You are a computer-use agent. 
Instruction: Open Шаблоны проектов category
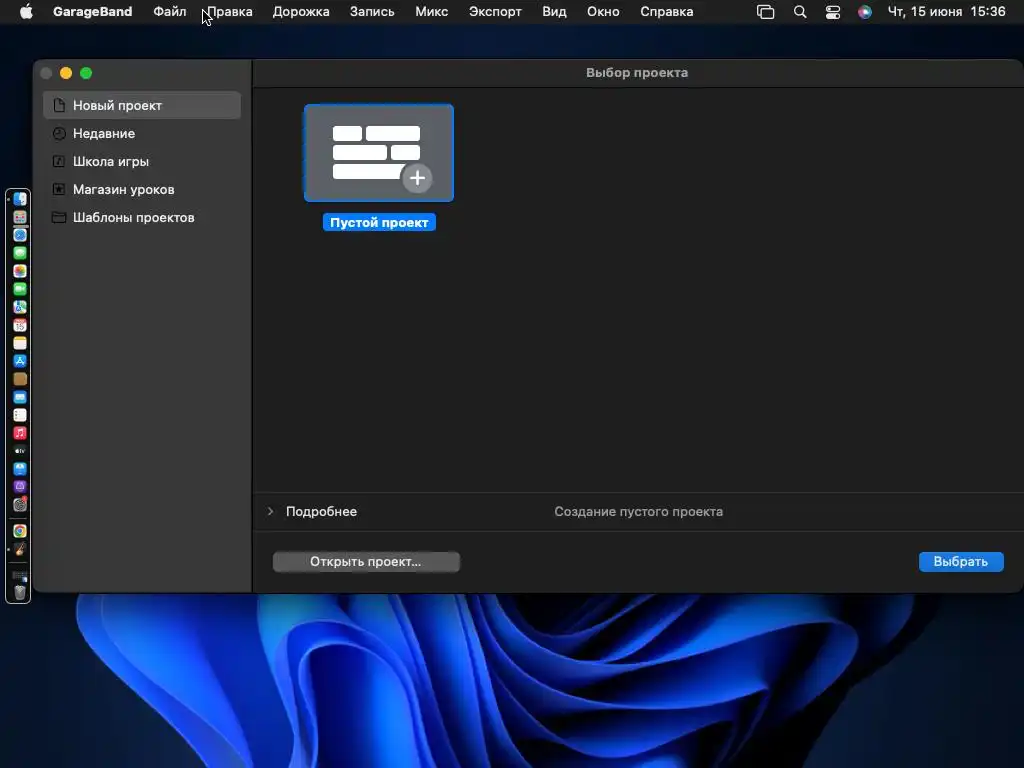(142, 217)
